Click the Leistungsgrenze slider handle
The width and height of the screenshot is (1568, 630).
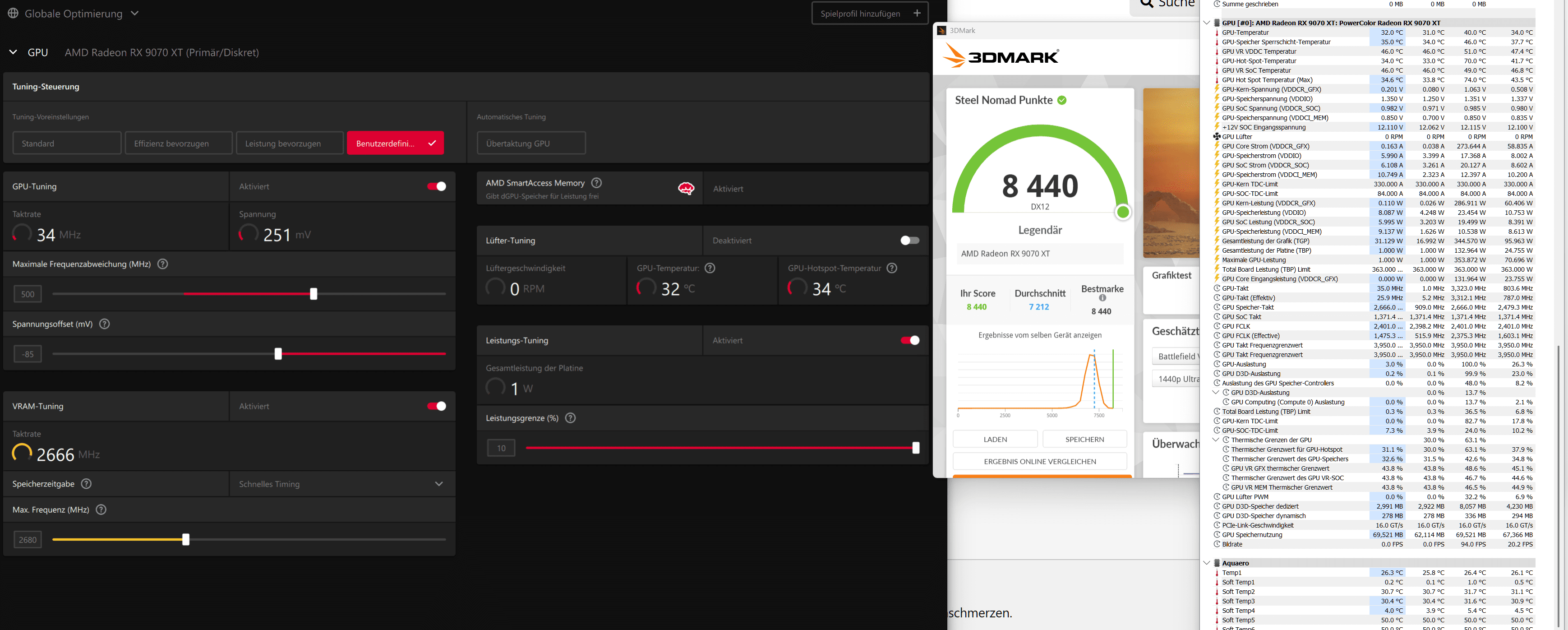coord(915,448)
